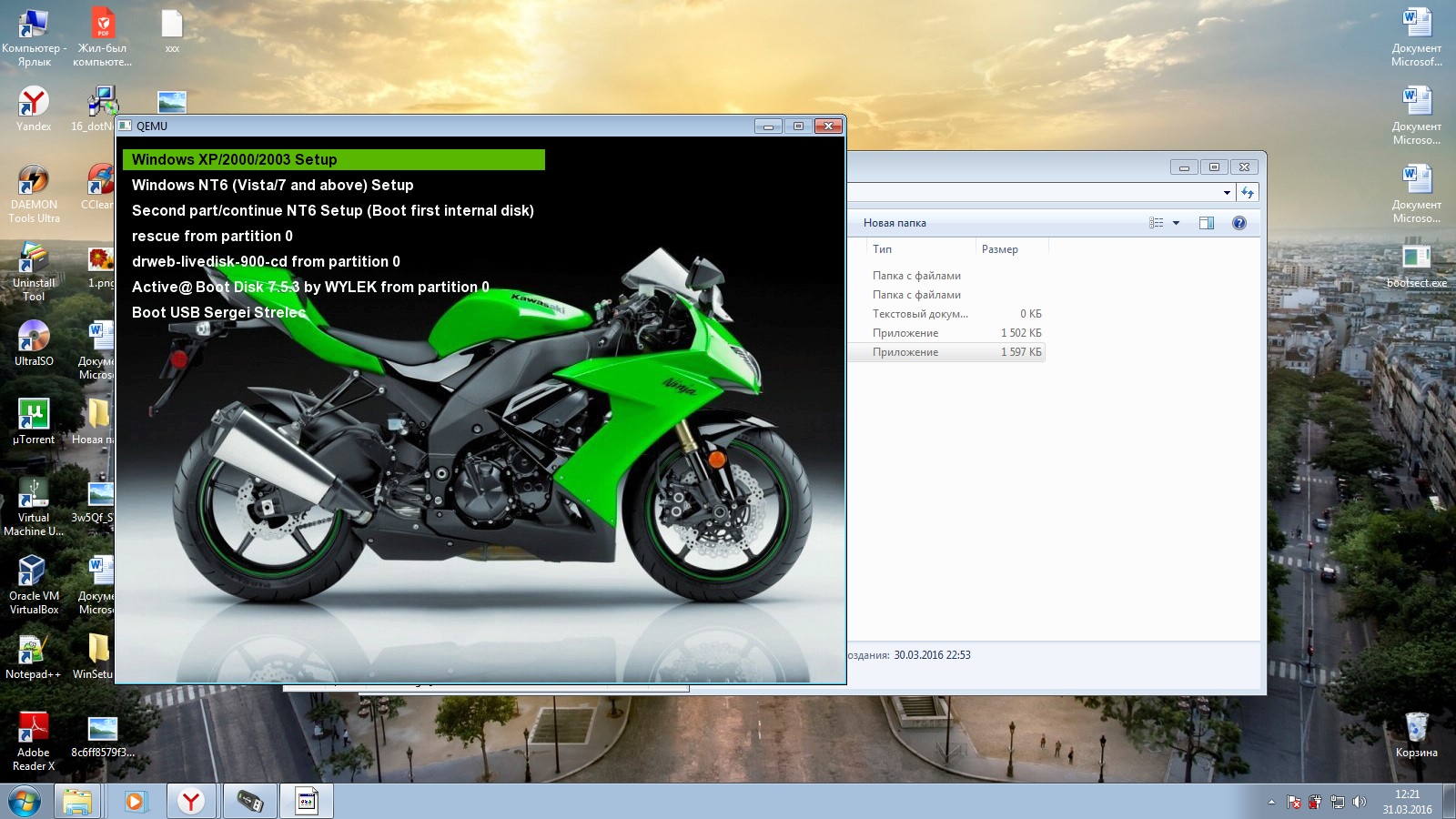Sort files by the Размер column header
Screen dimensions: 1456x819
(x=1000, y=249)
